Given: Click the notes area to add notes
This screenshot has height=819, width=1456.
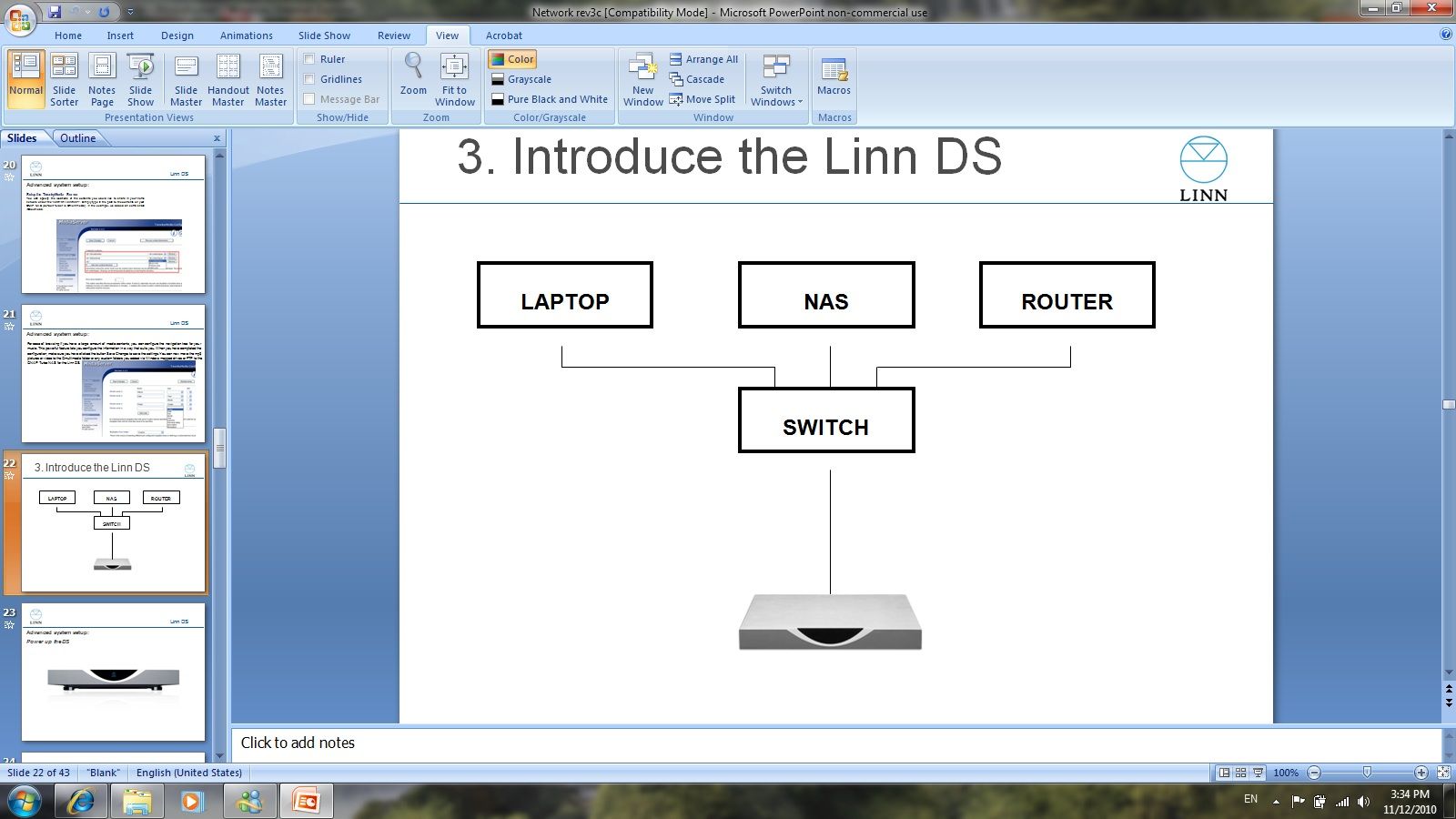Looking at the screenshot, I should click(836, 743).
